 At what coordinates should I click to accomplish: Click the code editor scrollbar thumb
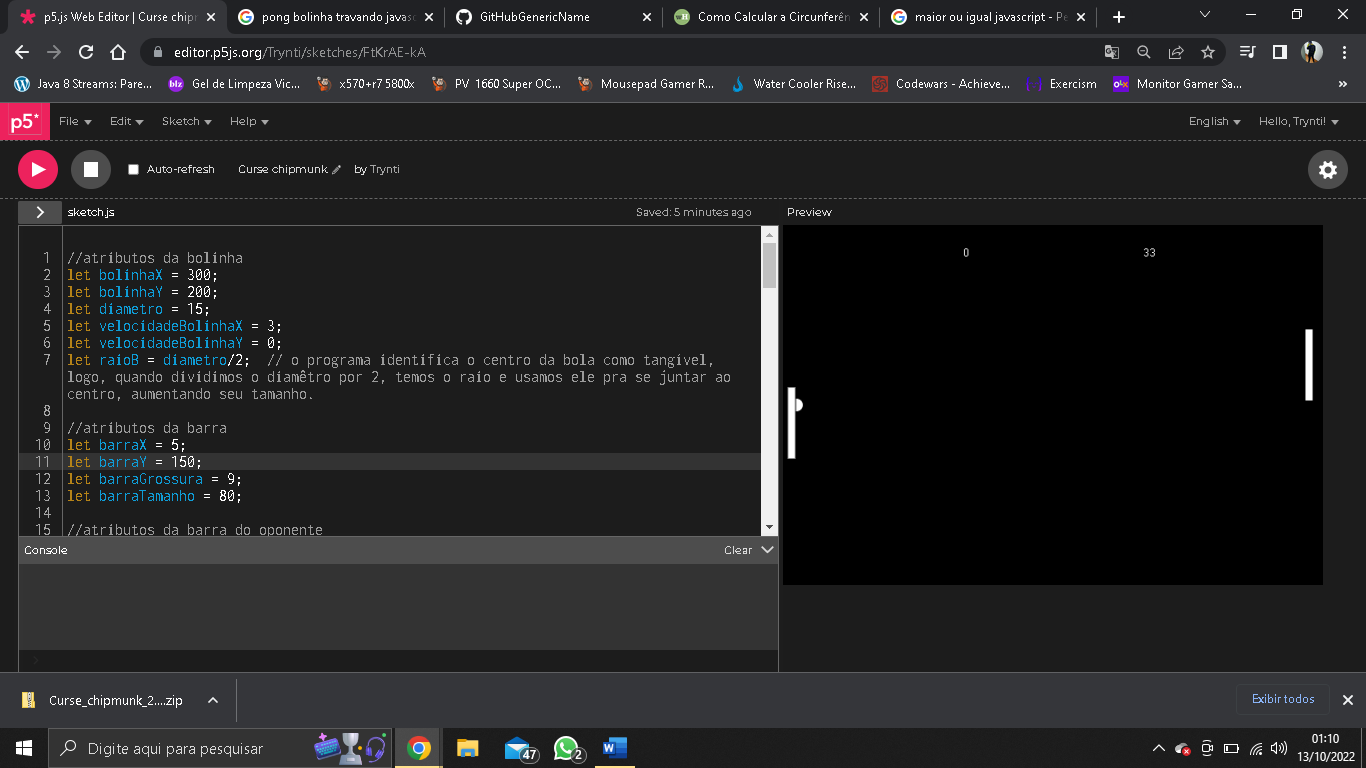[x=769, y=265]
